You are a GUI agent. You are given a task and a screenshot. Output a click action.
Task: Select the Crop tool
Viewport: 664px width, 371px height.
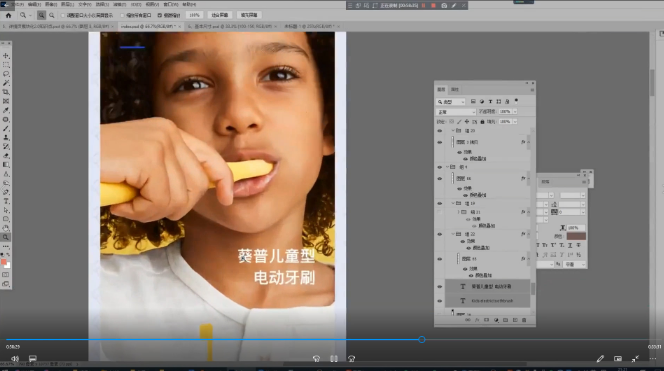tap(6, 92)
